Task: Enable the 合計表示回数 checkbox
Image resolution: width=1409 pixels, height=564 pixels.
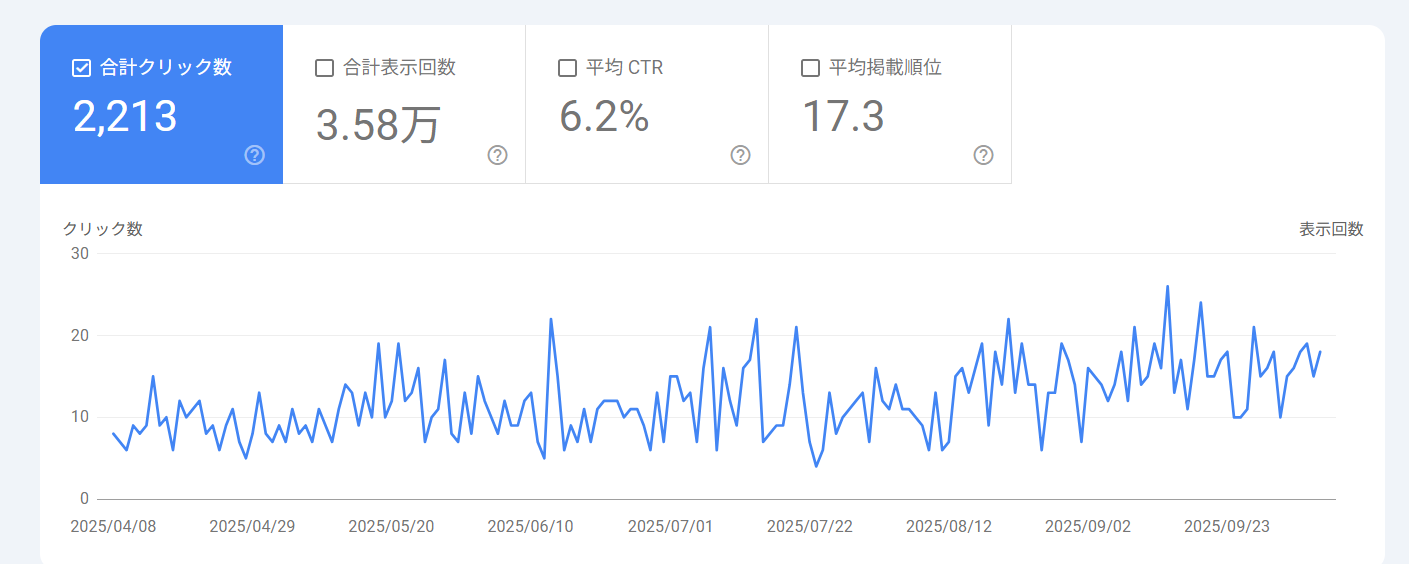Action: [x=324, y=68]
